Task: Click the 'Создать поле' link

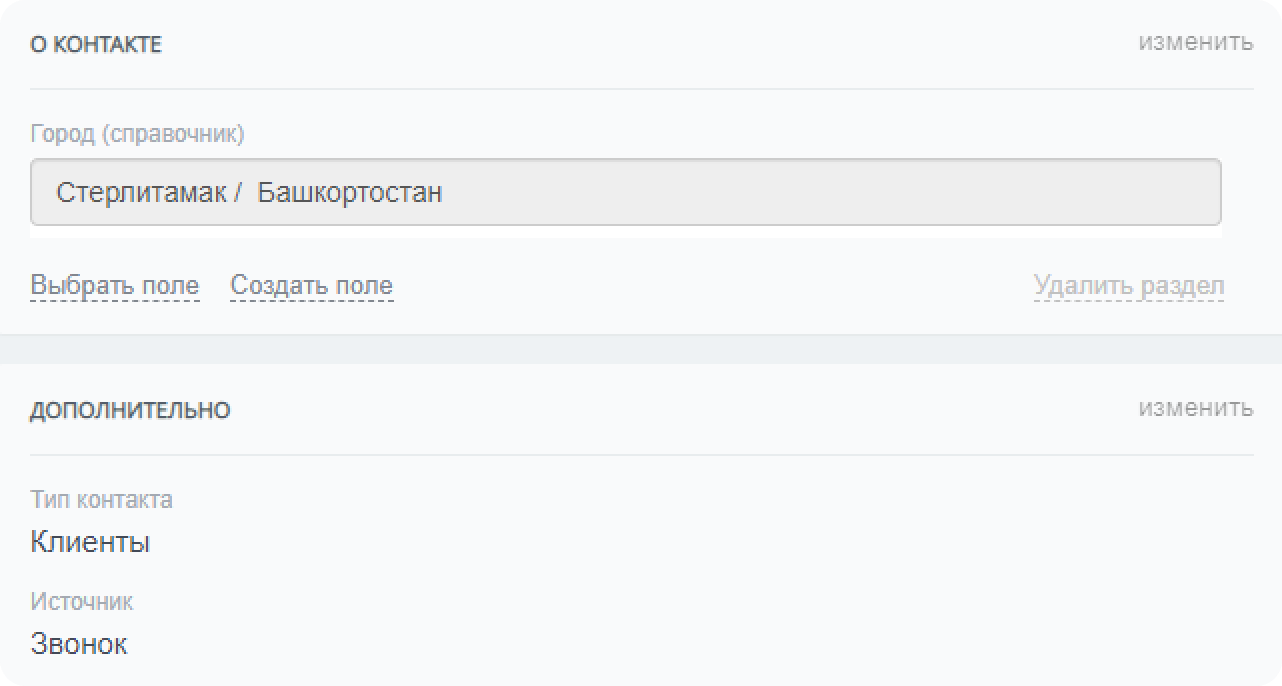Action: pos(311,285)
